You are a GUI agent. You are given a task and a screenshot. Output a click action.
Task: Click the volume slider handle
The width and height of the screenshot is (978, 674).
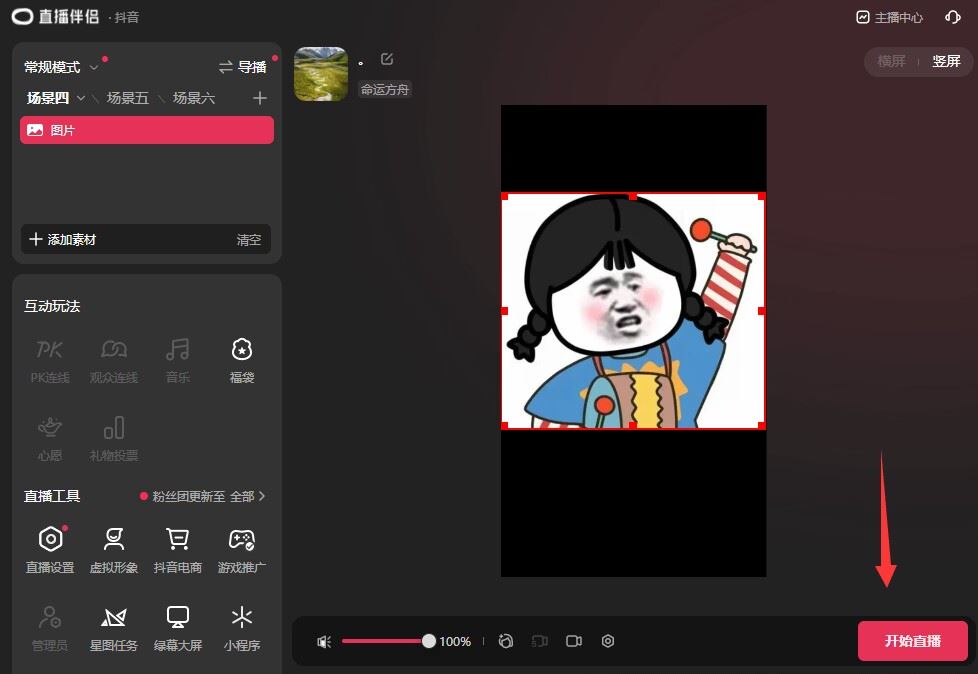(x=428, y=641)
